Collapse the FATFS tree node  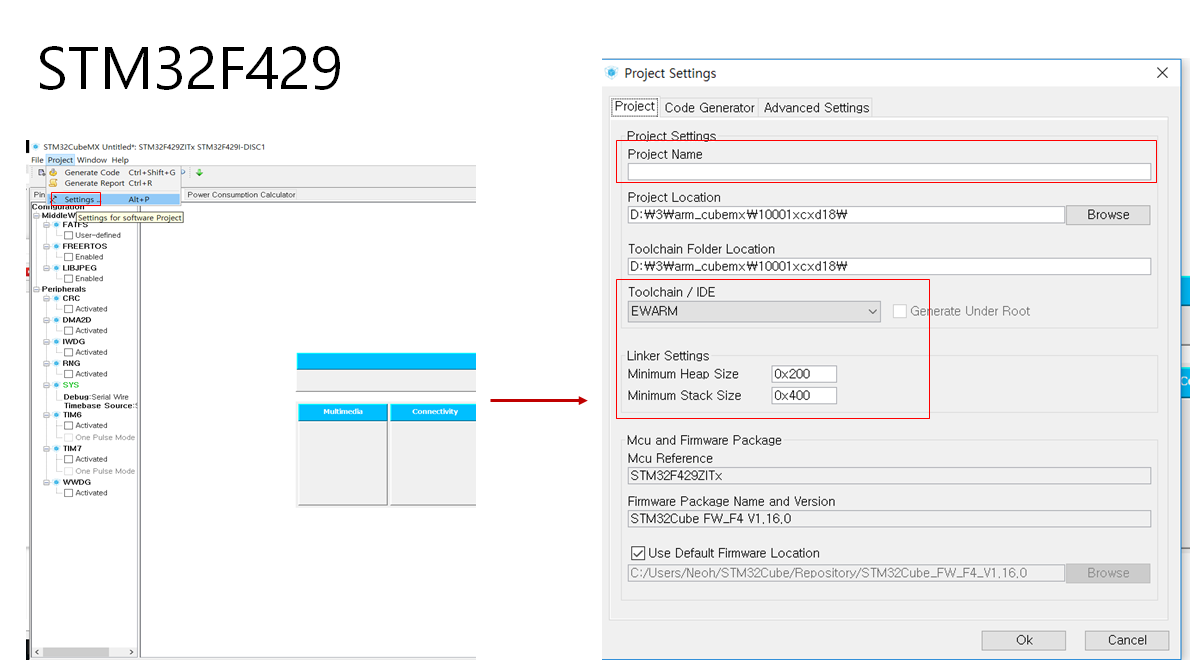(46, 225)
